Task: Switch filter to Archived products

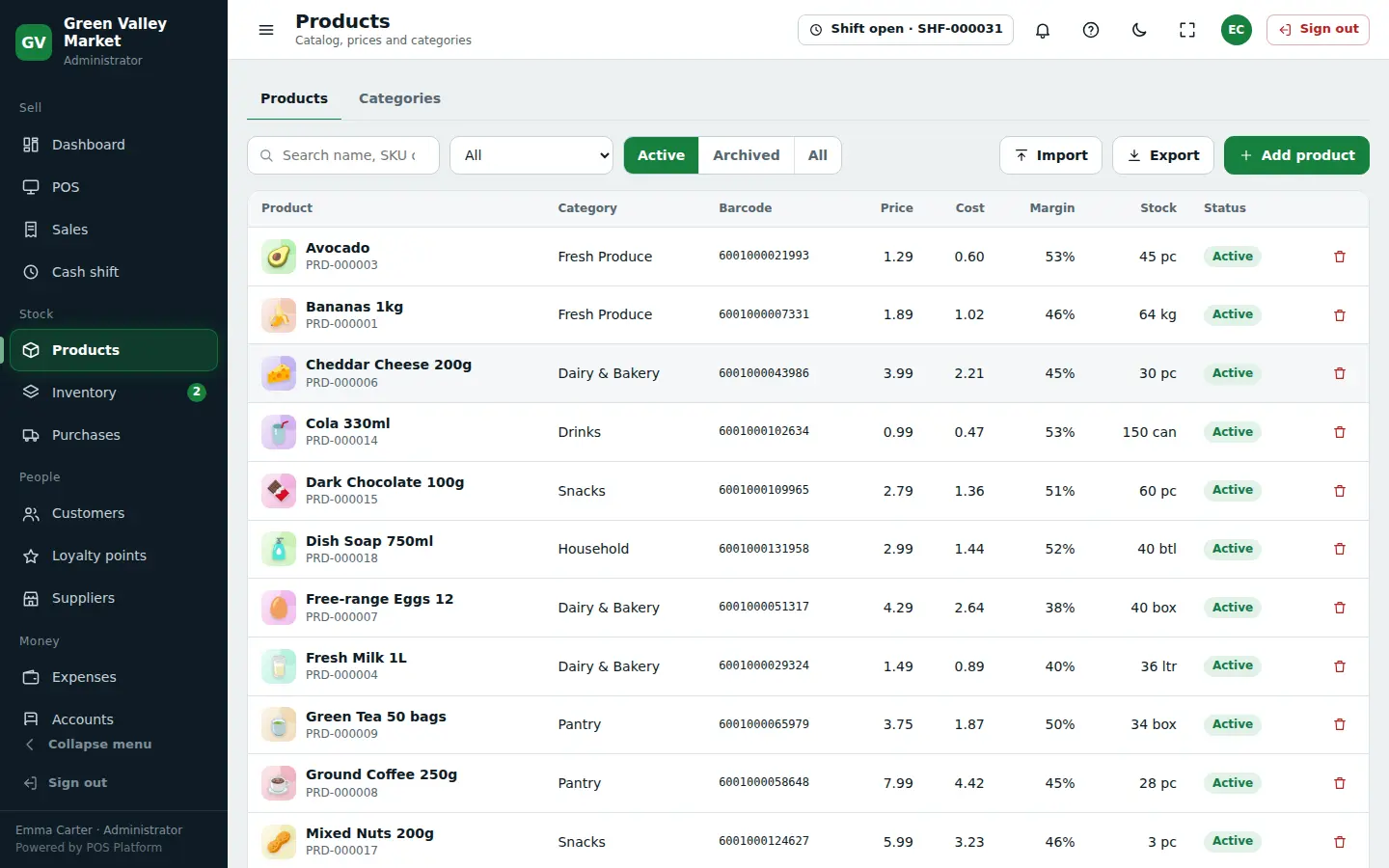Action: (x=747, y=155)
